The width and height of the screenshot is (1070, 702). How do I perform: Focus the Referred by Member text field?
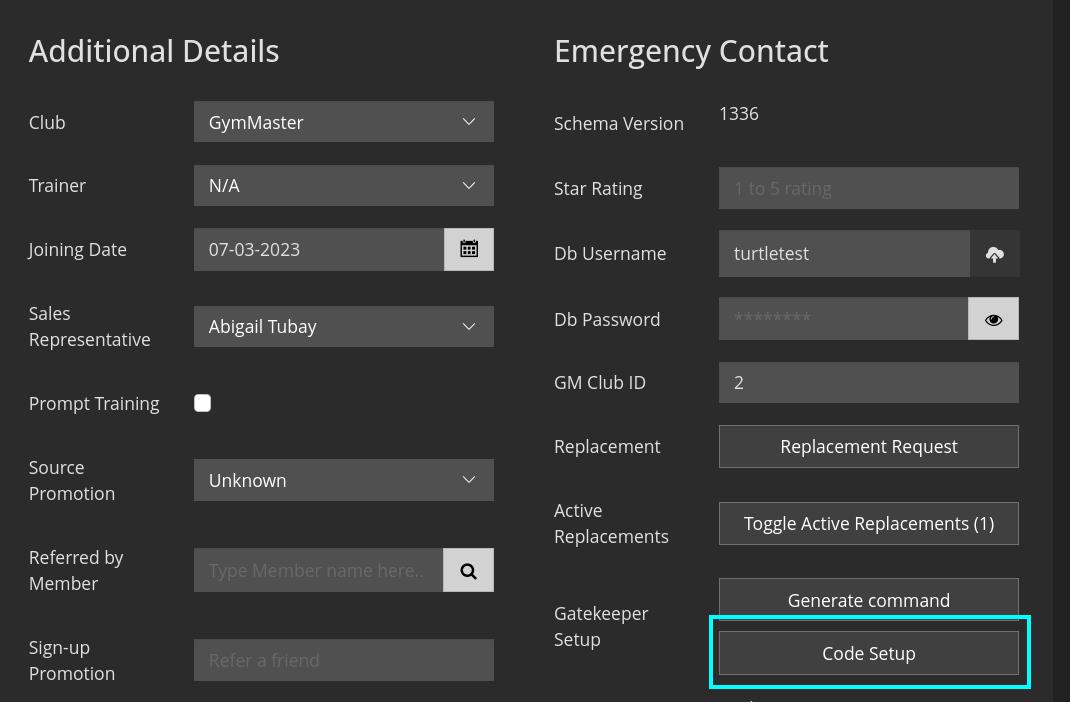[x=318, y=570]
